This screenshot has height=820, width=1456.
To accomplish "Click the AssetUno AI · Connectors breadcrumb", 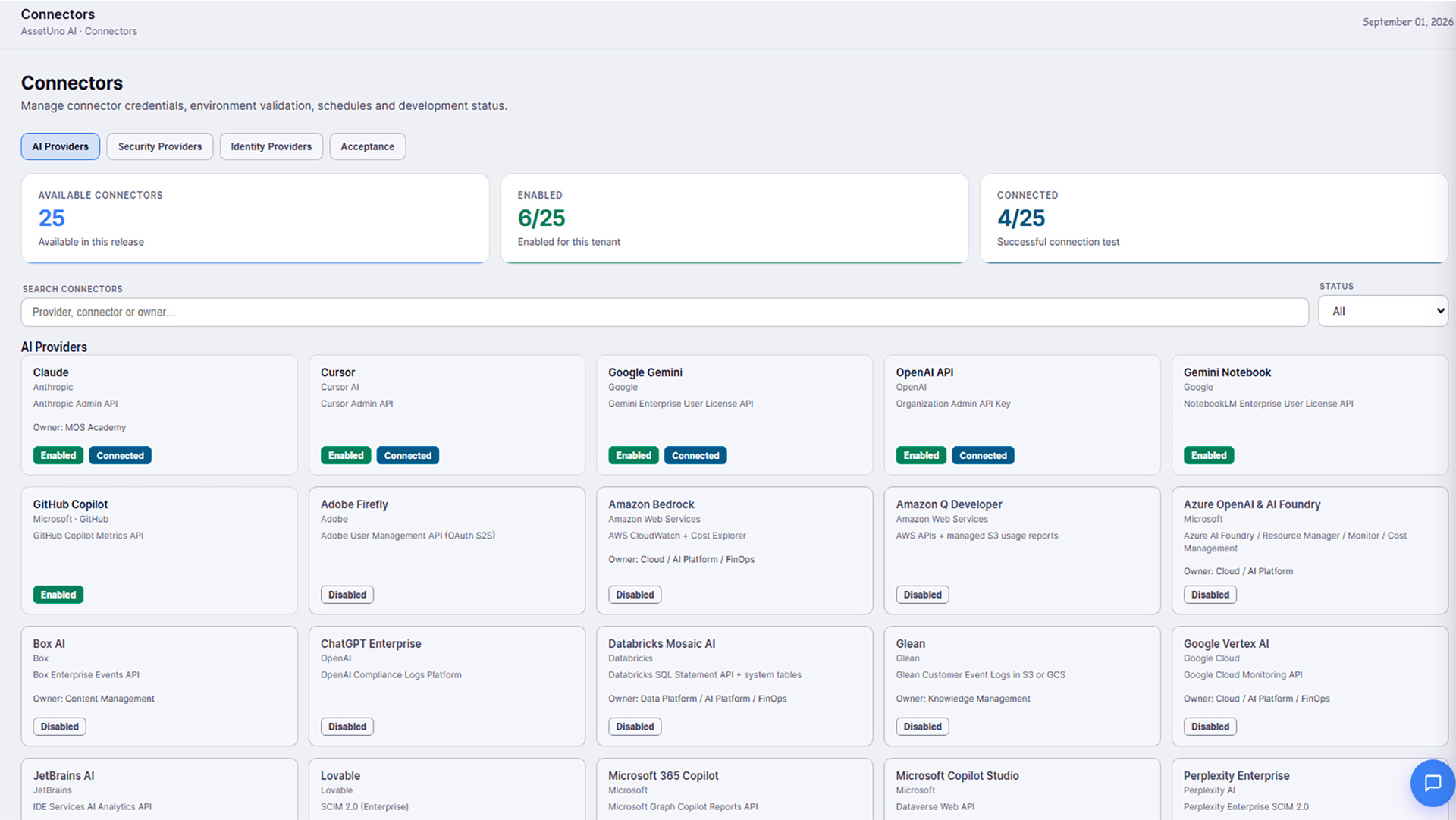I will [79, 31].
